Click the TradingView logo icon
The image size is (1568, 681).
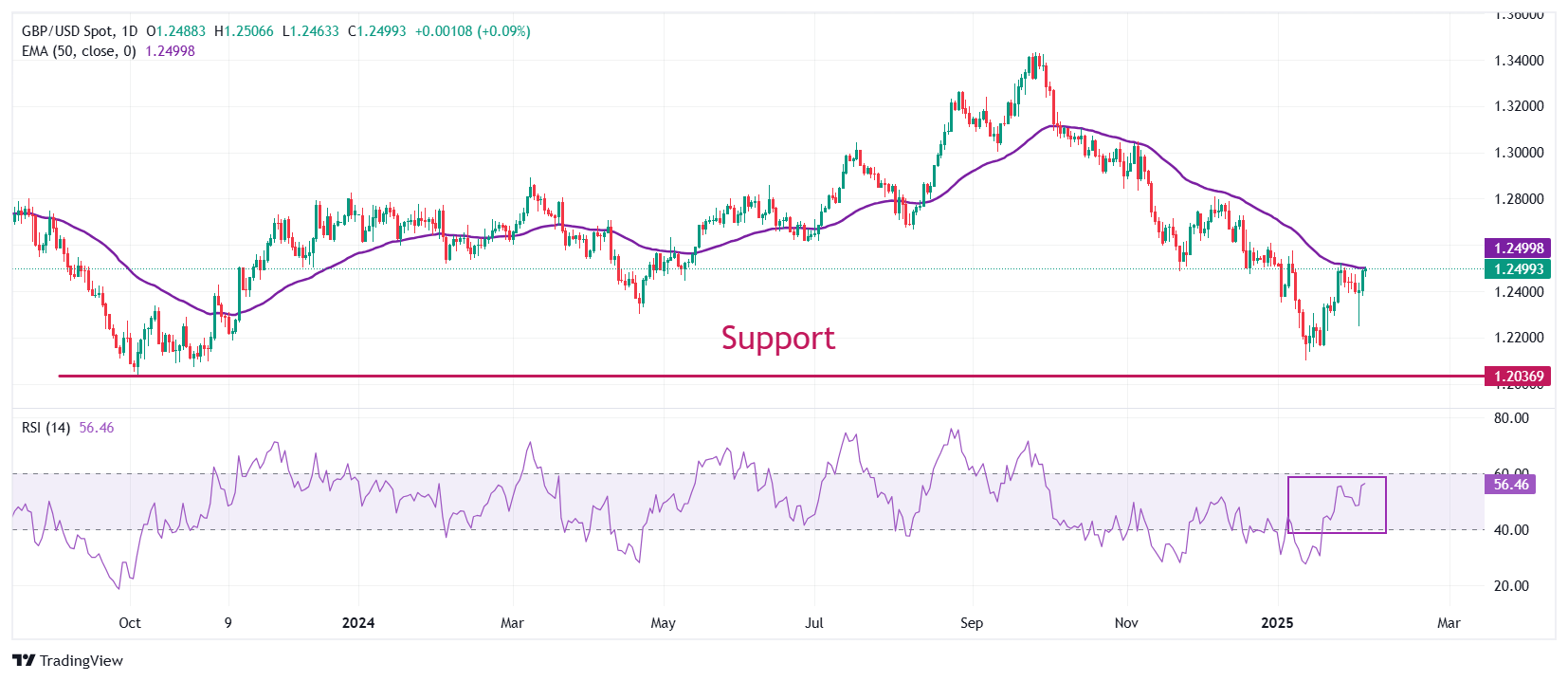click(x=24, y=660)
